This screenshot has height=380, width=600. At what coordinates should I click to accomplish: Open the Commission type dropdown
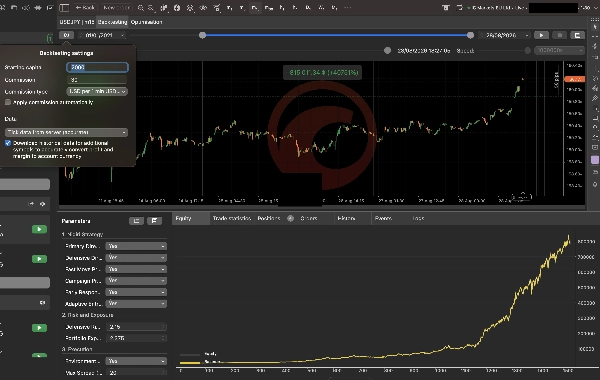click(97, 92)
